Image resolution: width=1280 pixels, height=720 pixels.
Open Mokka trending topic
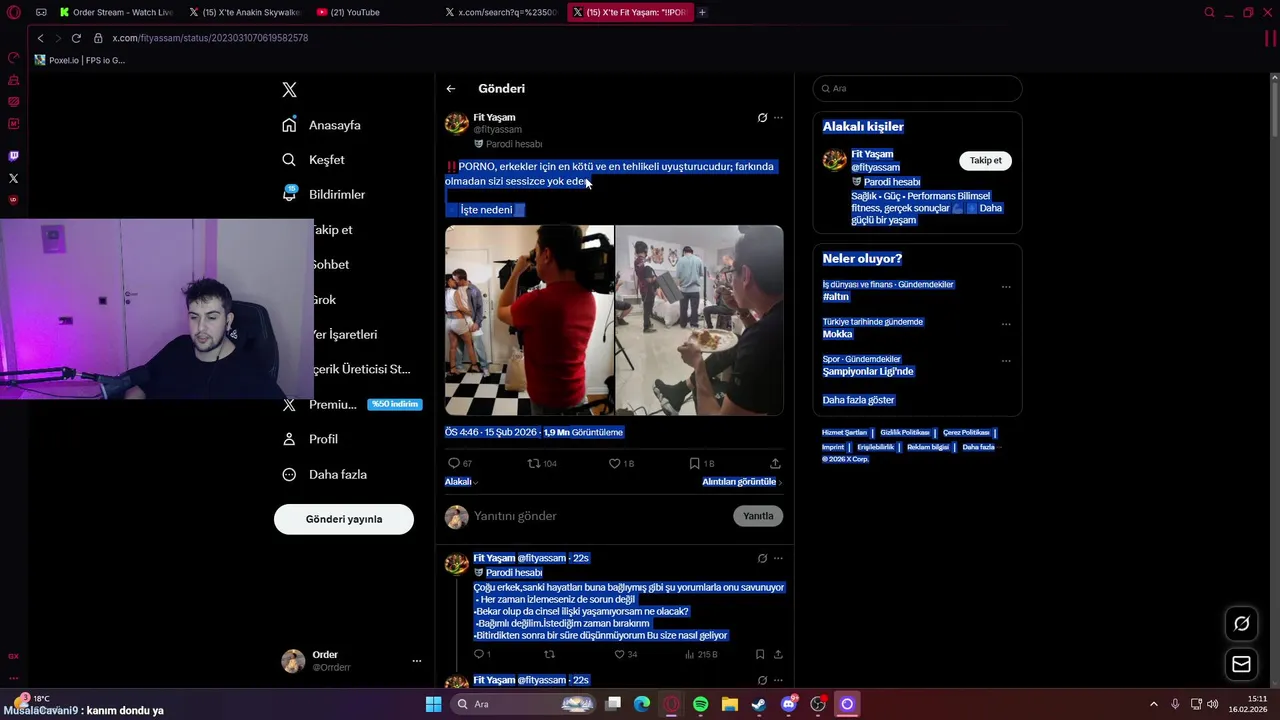[838, 334]
